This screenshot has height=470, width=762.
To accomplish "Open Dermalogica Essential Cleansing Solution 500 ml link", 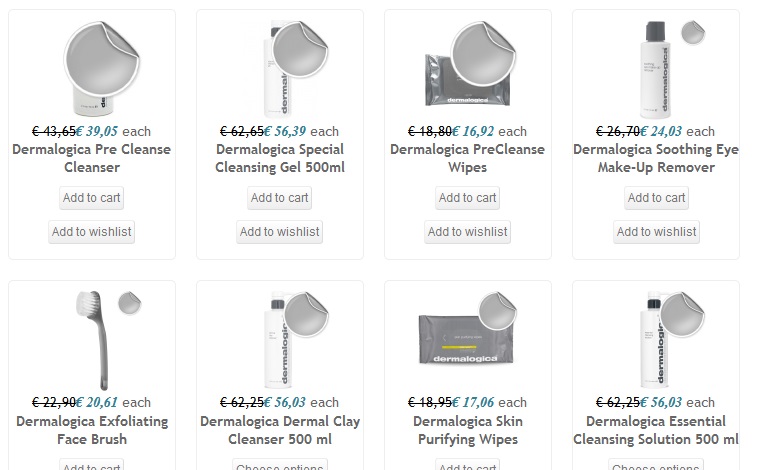I will [656, 430].
